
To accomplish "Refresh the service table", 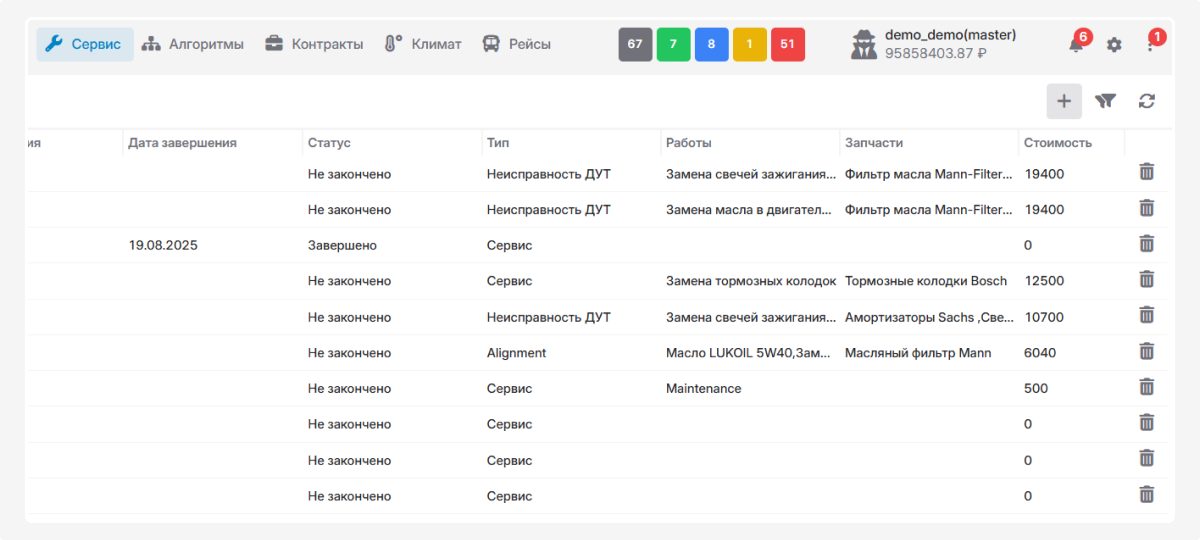I will pyautogui.click(x=1147, y=101).
